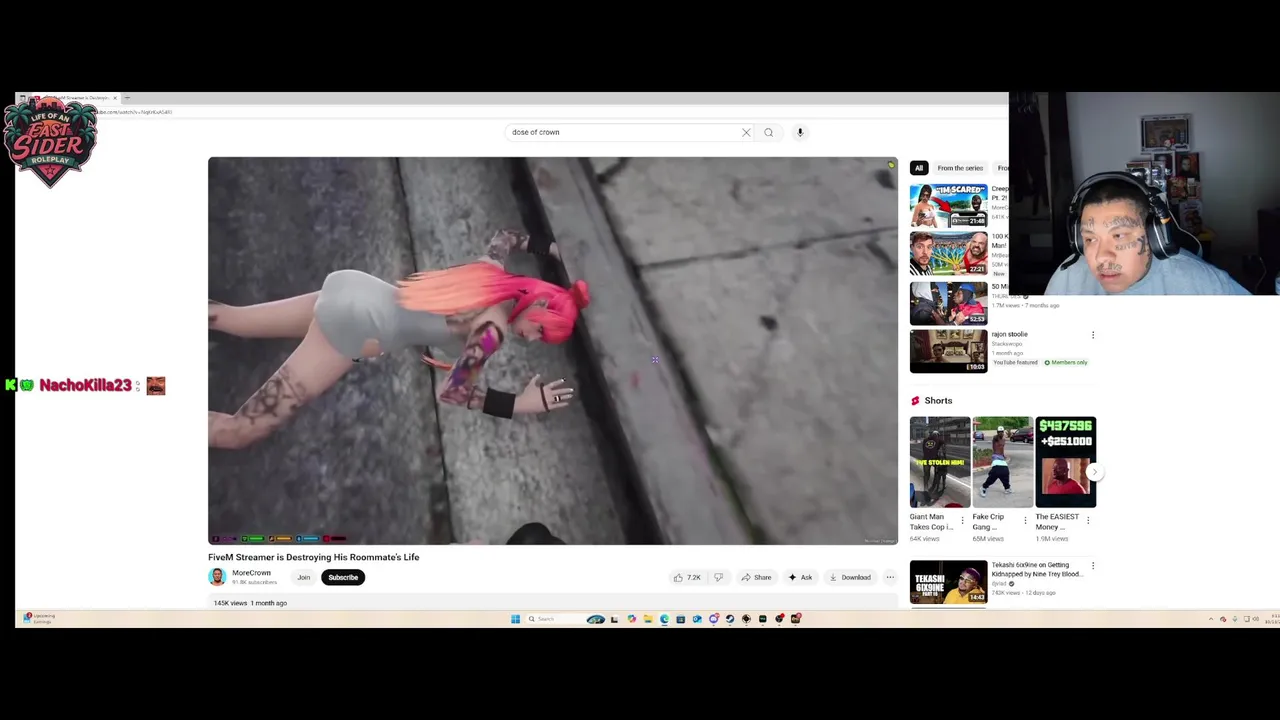Image resolution: width=1280 pixels, height=720 pixels.
Task: Open the Tekashi 6ix9ine video thumbnail
Action: click(x=948, y=582)
